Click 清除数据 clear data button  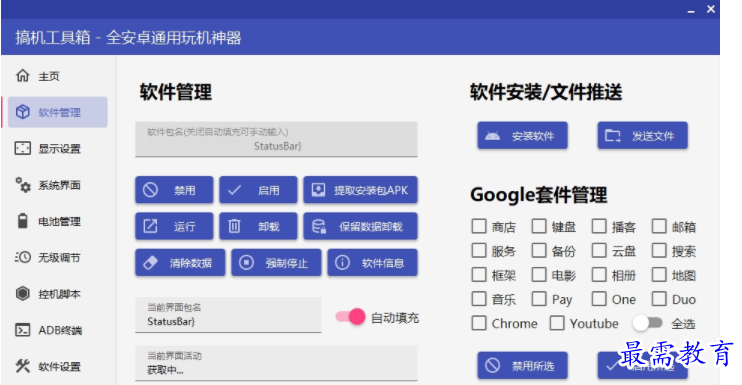point(180,262)
